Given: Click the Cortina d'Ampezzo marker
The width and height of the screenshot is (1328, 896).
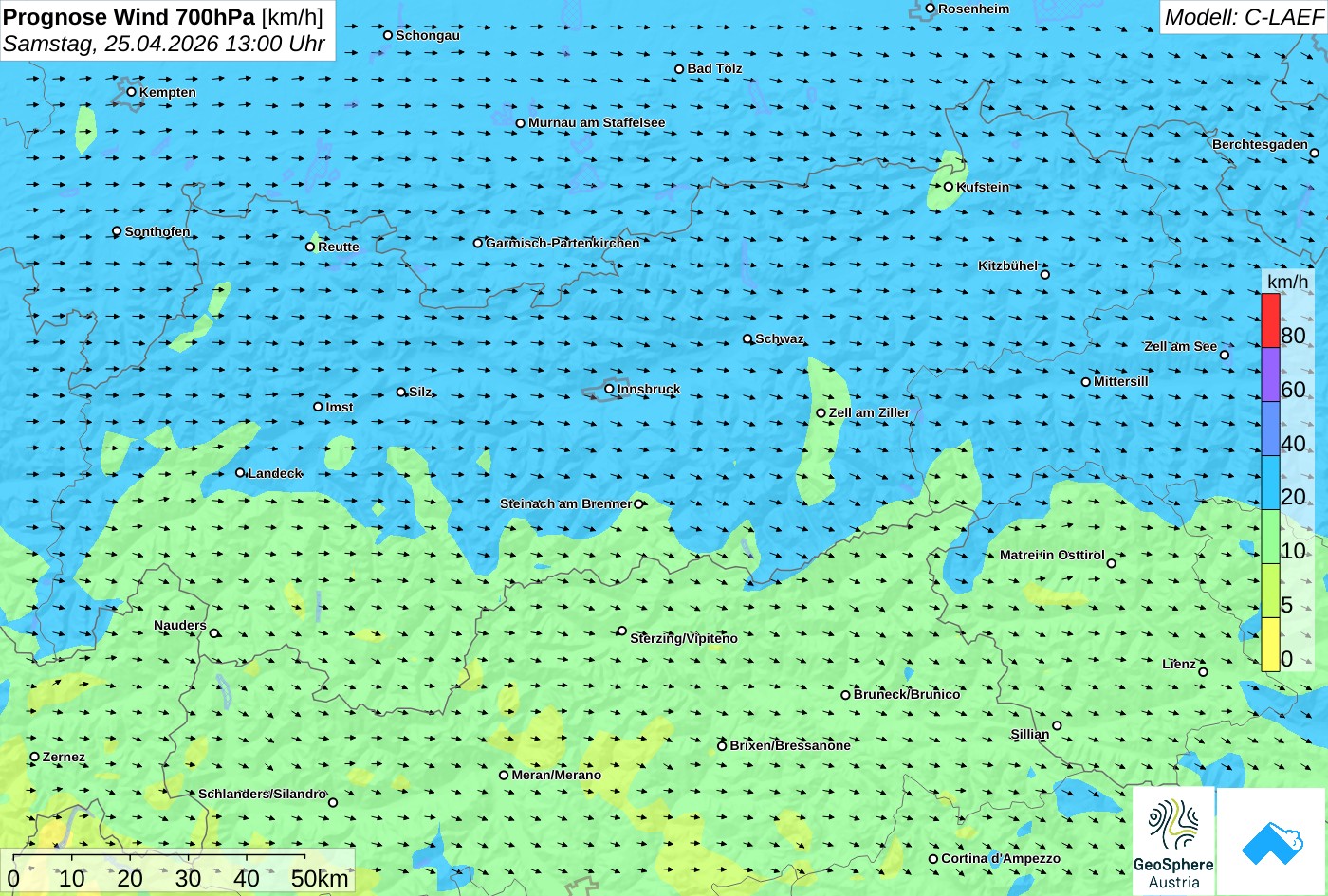Looking at the screenshot, I should tap(932, 859).
